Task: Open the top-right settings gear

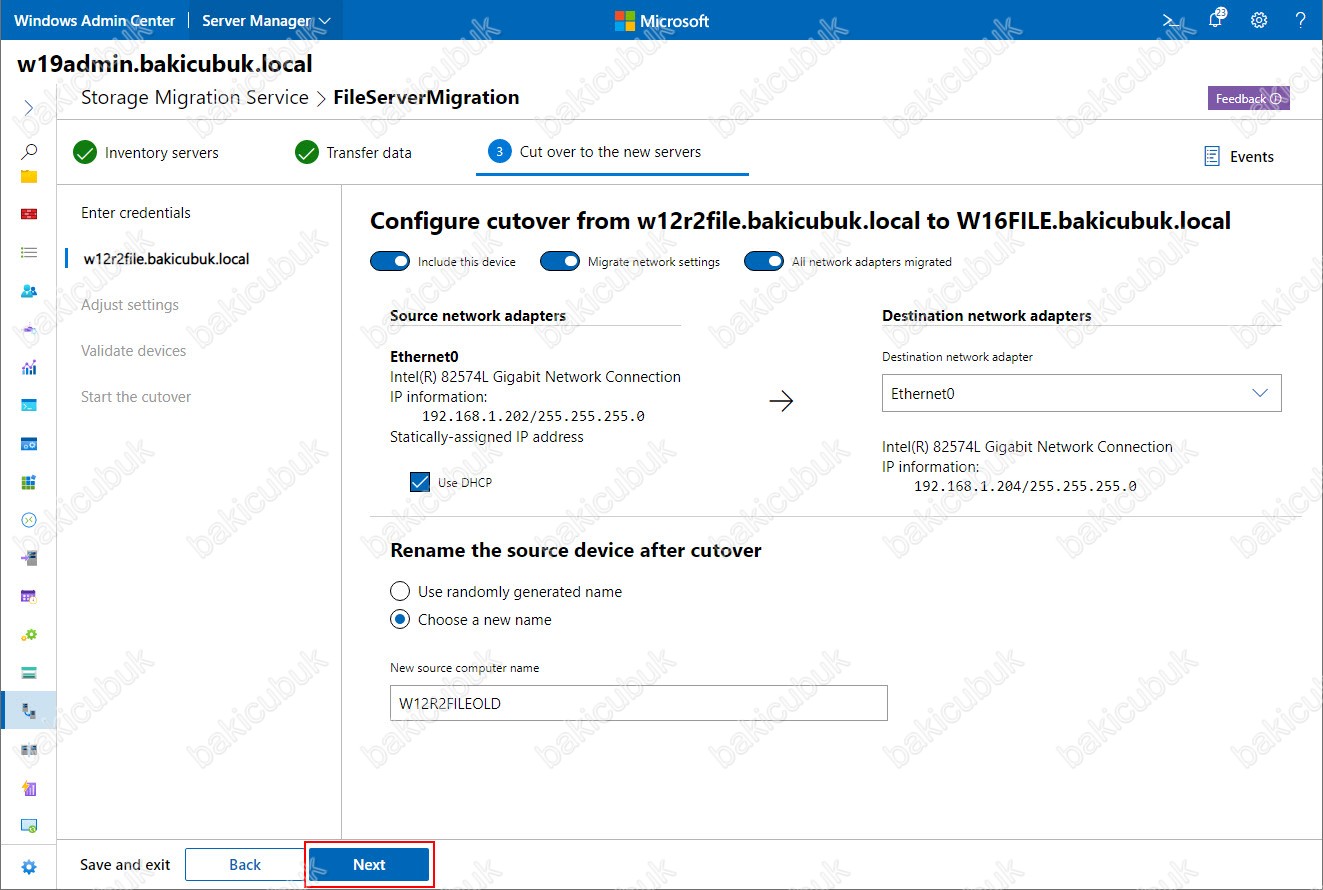Action: click(1259, 20)
